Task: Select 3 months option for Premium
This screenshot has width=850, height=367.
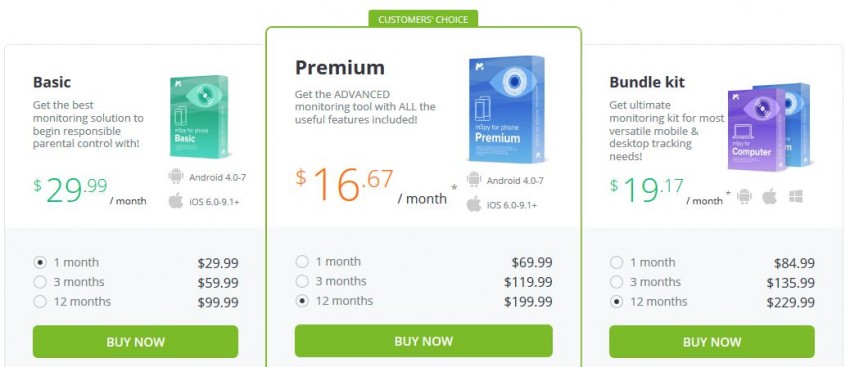Action: click(302, 281)
